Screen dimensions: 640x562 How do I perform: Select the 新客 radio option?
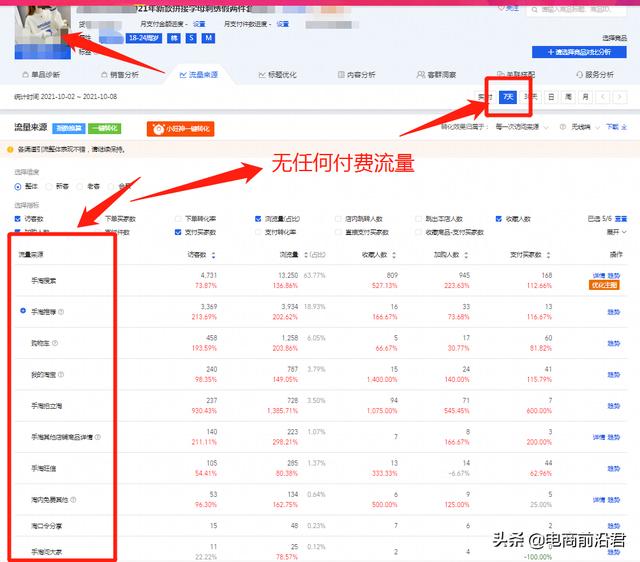pyautogui.click(x=49, y=187)
